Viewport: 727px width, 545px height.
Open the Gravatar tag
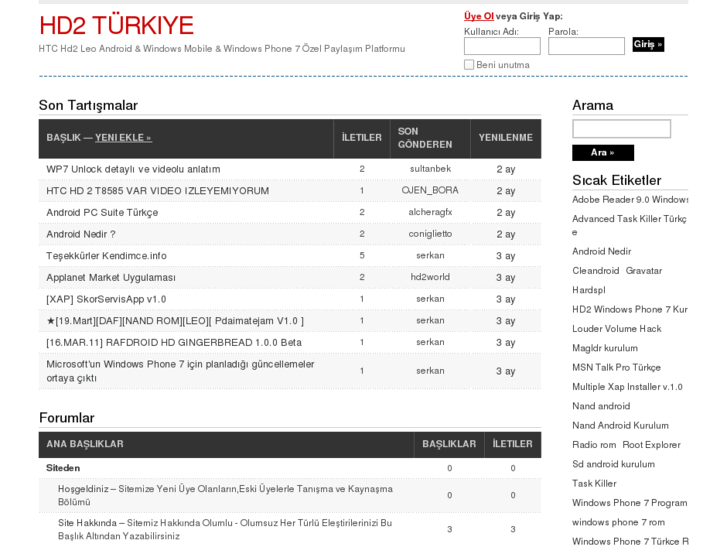click(644, 271)
